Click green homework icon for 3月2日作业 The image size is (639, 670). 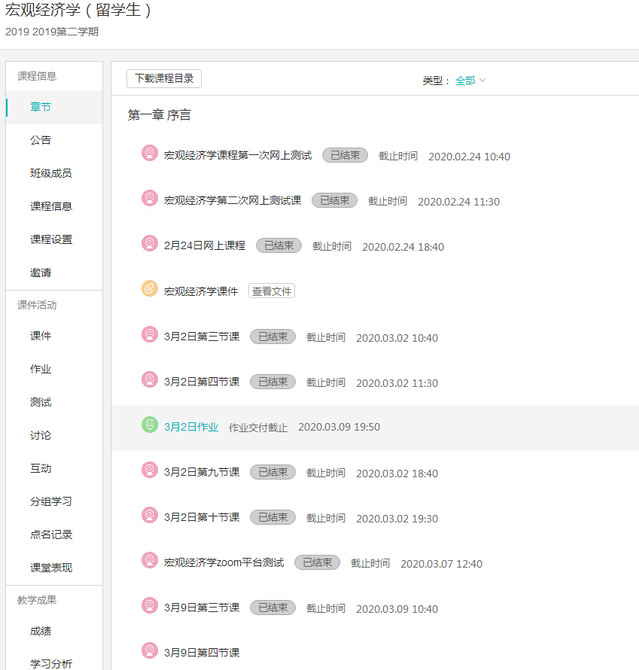coord(149,425)
